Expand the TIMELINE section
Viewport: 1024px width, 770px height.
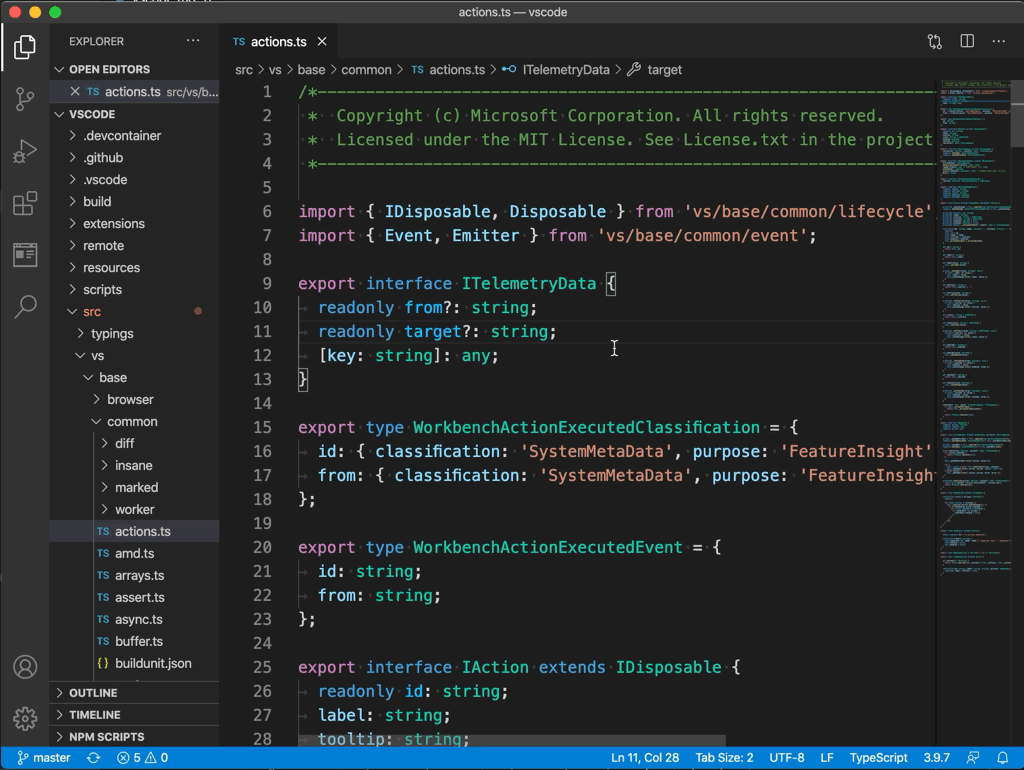(x=94, y=715)
